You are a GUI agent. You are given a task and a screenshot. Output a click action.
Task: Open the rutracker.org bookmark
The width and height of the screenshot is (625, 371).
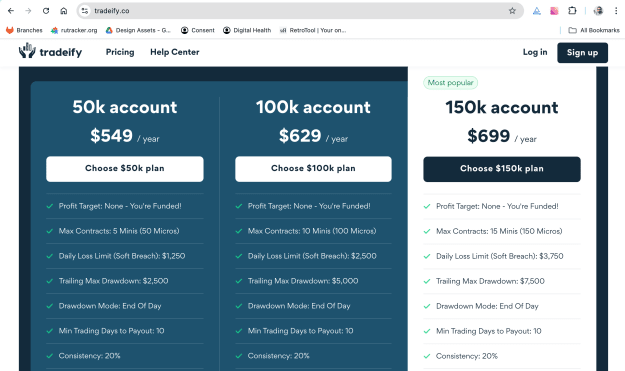point(74,30)
